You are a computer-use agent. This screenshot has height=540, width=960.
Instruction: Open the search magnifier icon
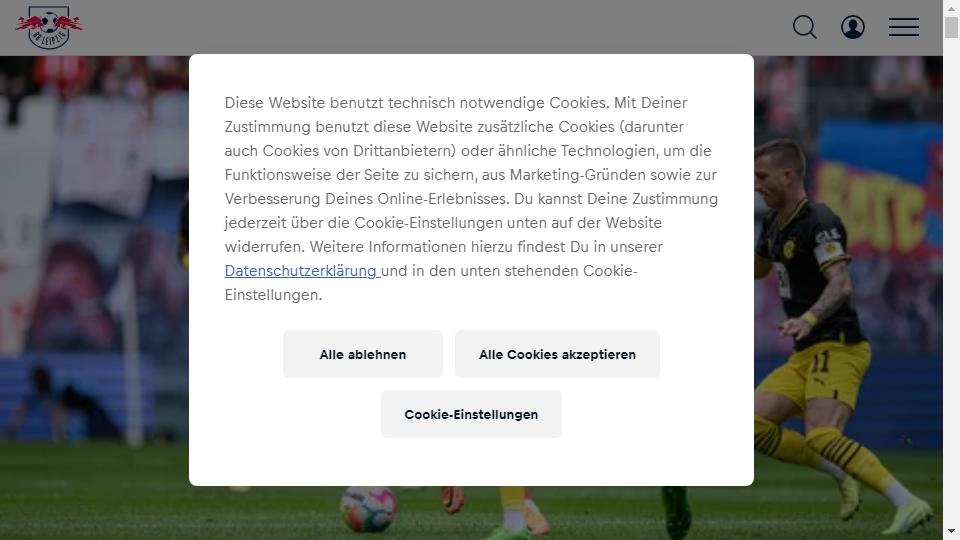[x=804, y=27]
